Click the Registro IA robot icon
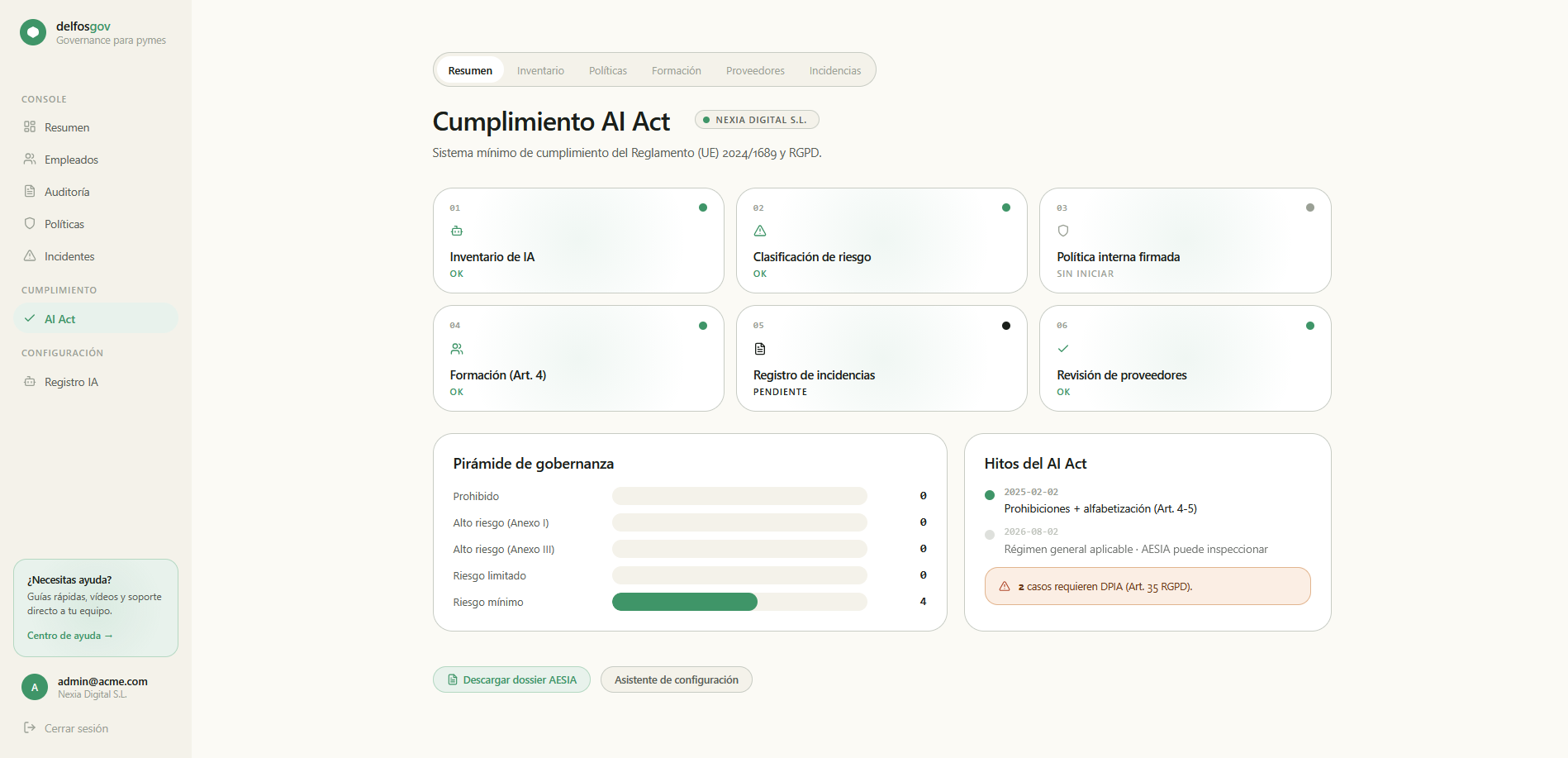 click(30, 381)
